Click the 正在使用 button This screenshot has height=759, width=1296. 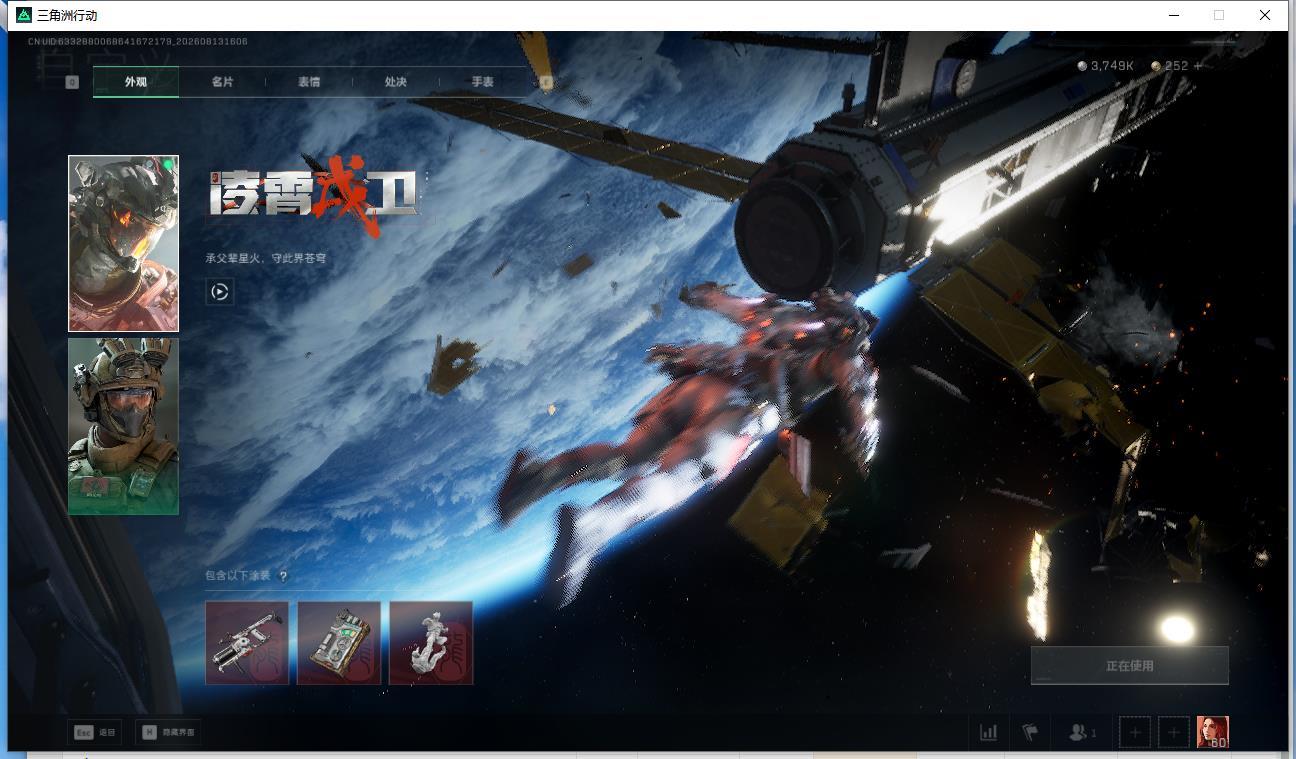click(x=1130, y=665)
